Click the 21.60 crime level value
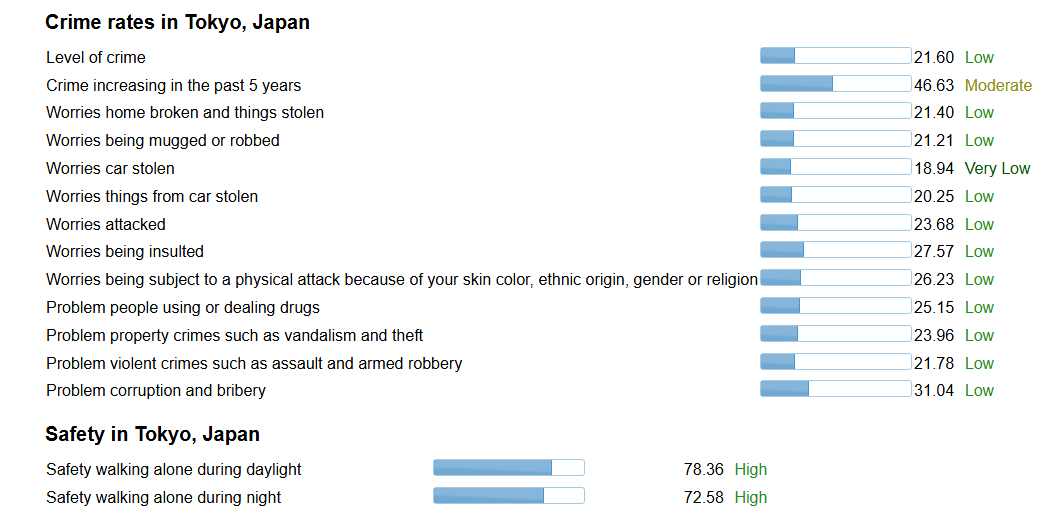The height and width of the screenshot is (514, 1051). (x=934, y=58)
